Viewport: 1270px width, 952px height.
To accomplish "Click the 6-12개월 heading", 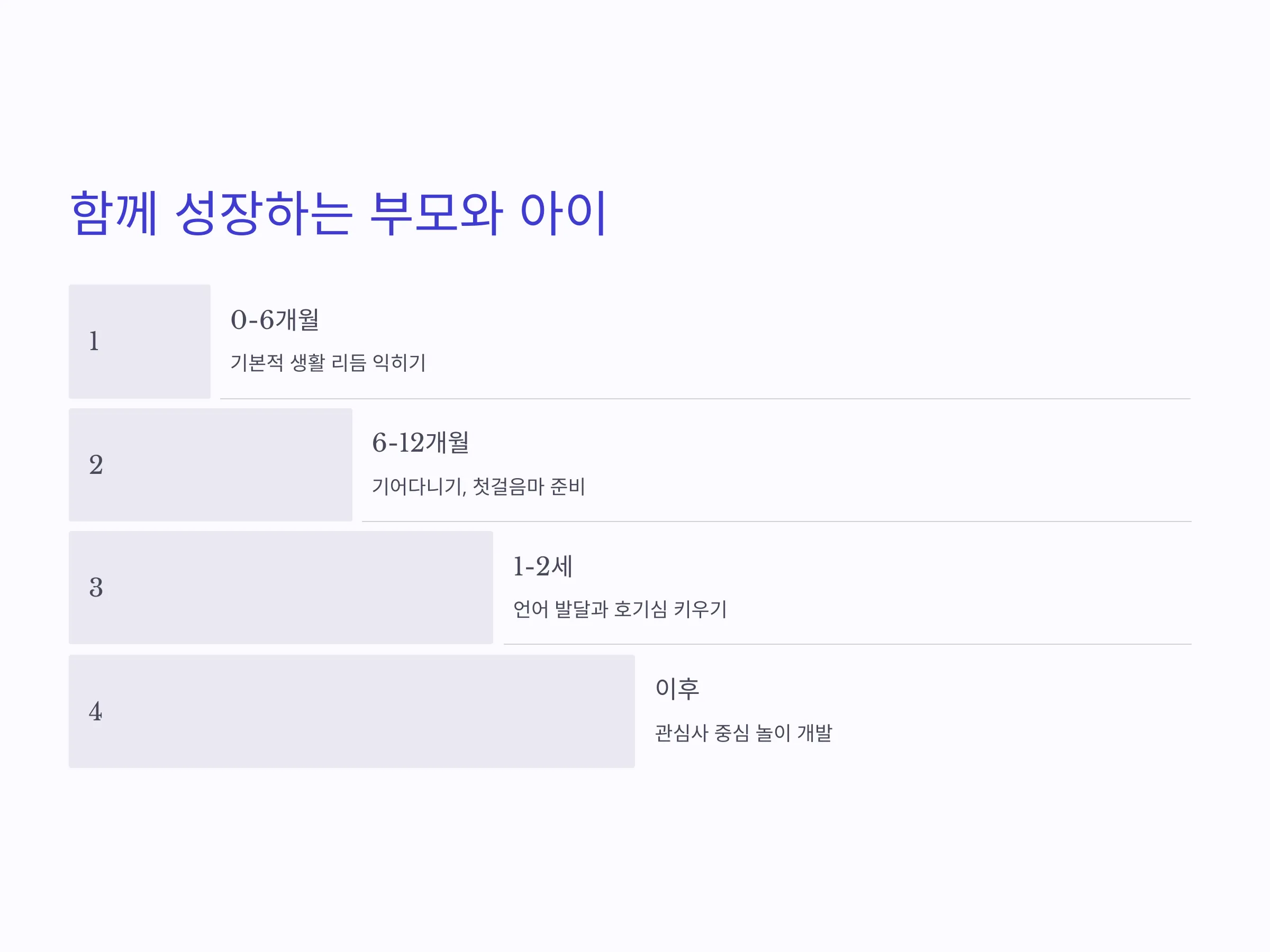I will point(420,443).
